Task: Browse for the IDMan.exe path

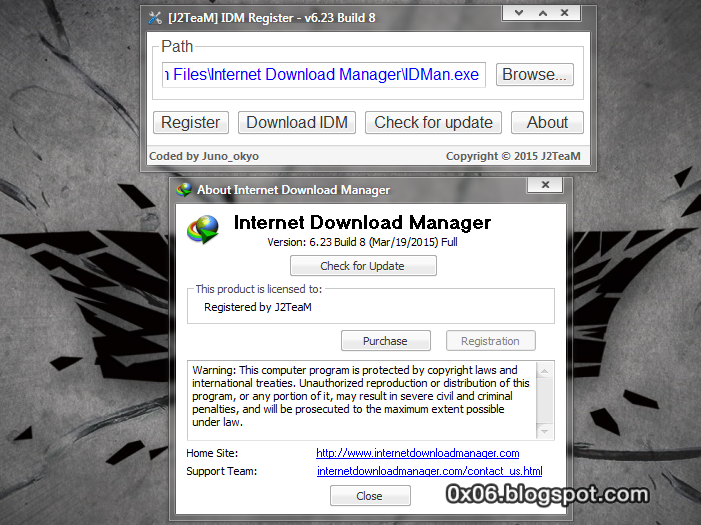Action: (x=535, y=74)
